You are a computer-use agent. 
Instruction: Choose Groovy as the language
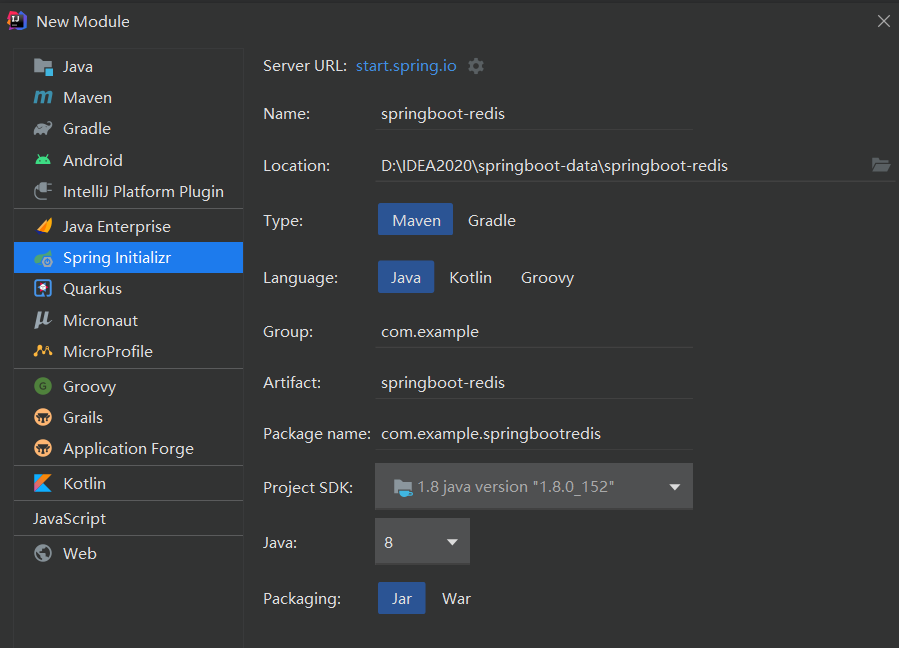coord(547,278)
